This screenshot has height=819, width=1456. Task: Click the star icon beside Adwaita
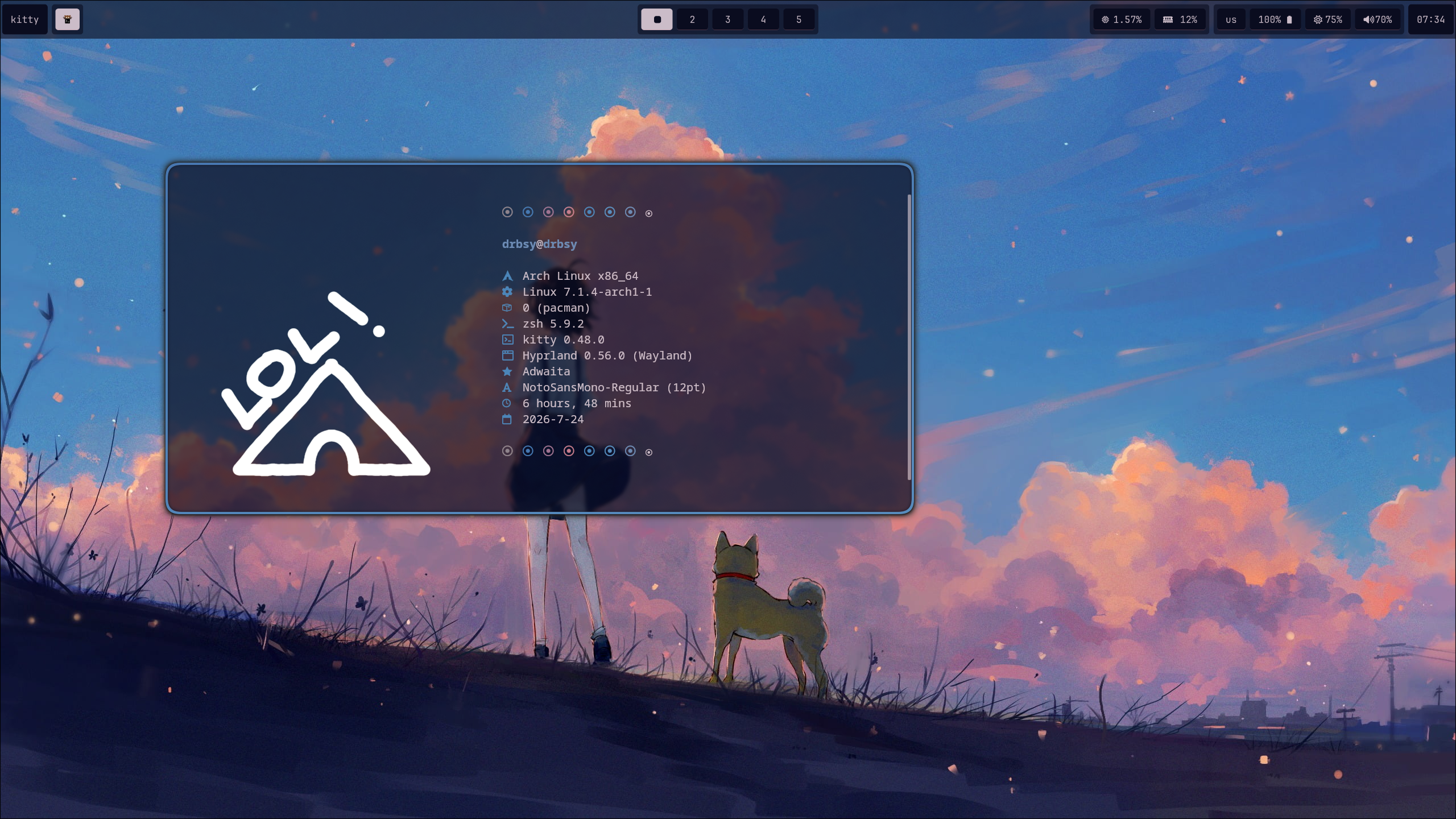(507, 371)
